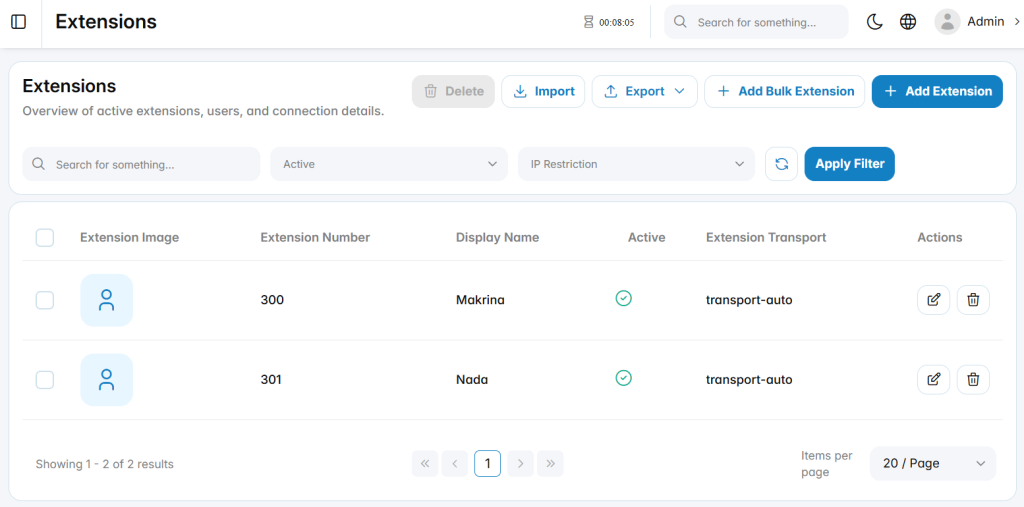The height and width of the screenshot is (507, 1024).
Task: Click the disabled Delete button
Action: (x=453, y=91)
